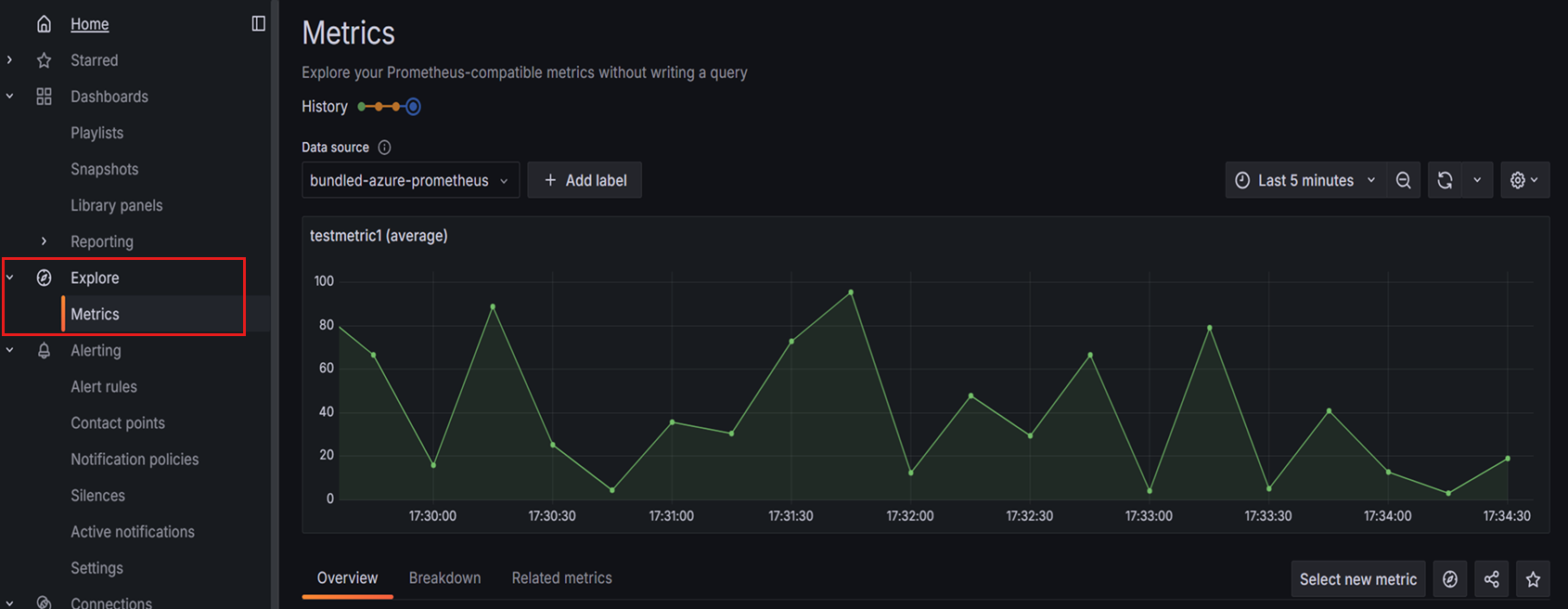Image resolution: width=1568 pixels, height=609 pixels.
Task: Click the data source info icon
Action: pyautogui.click(x=384, y=148)
